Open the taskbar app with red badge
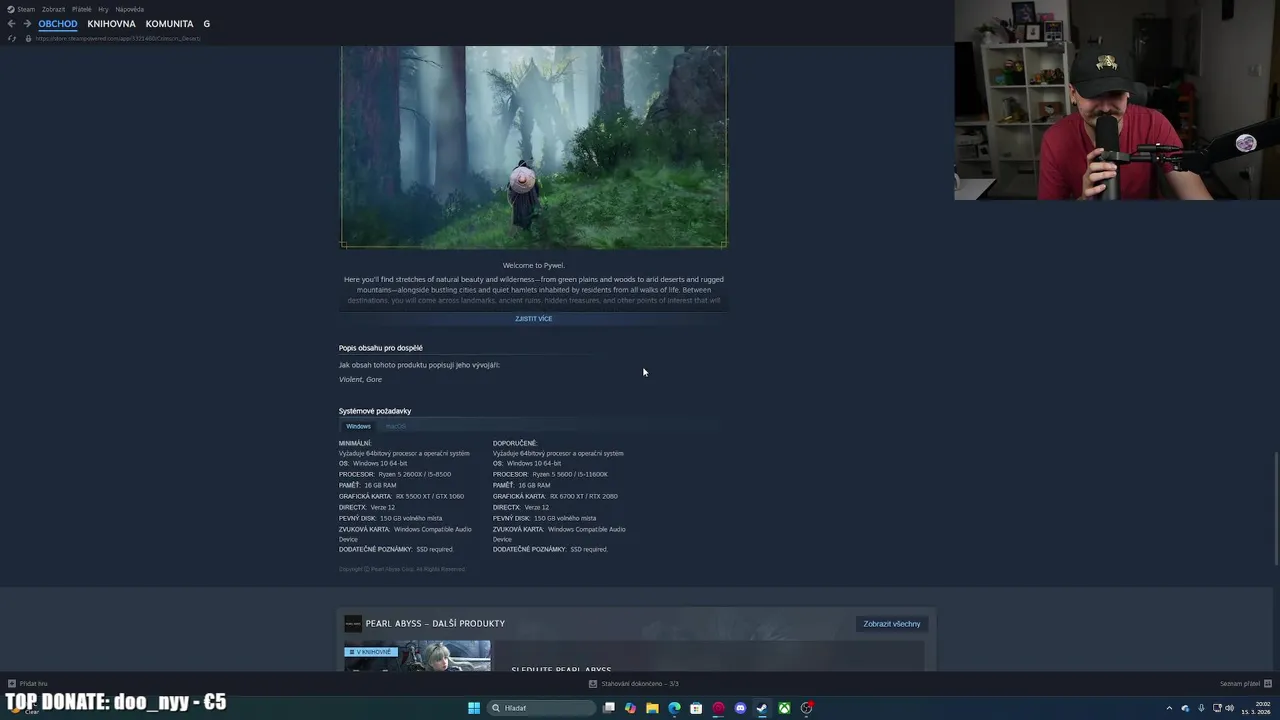 806,708
